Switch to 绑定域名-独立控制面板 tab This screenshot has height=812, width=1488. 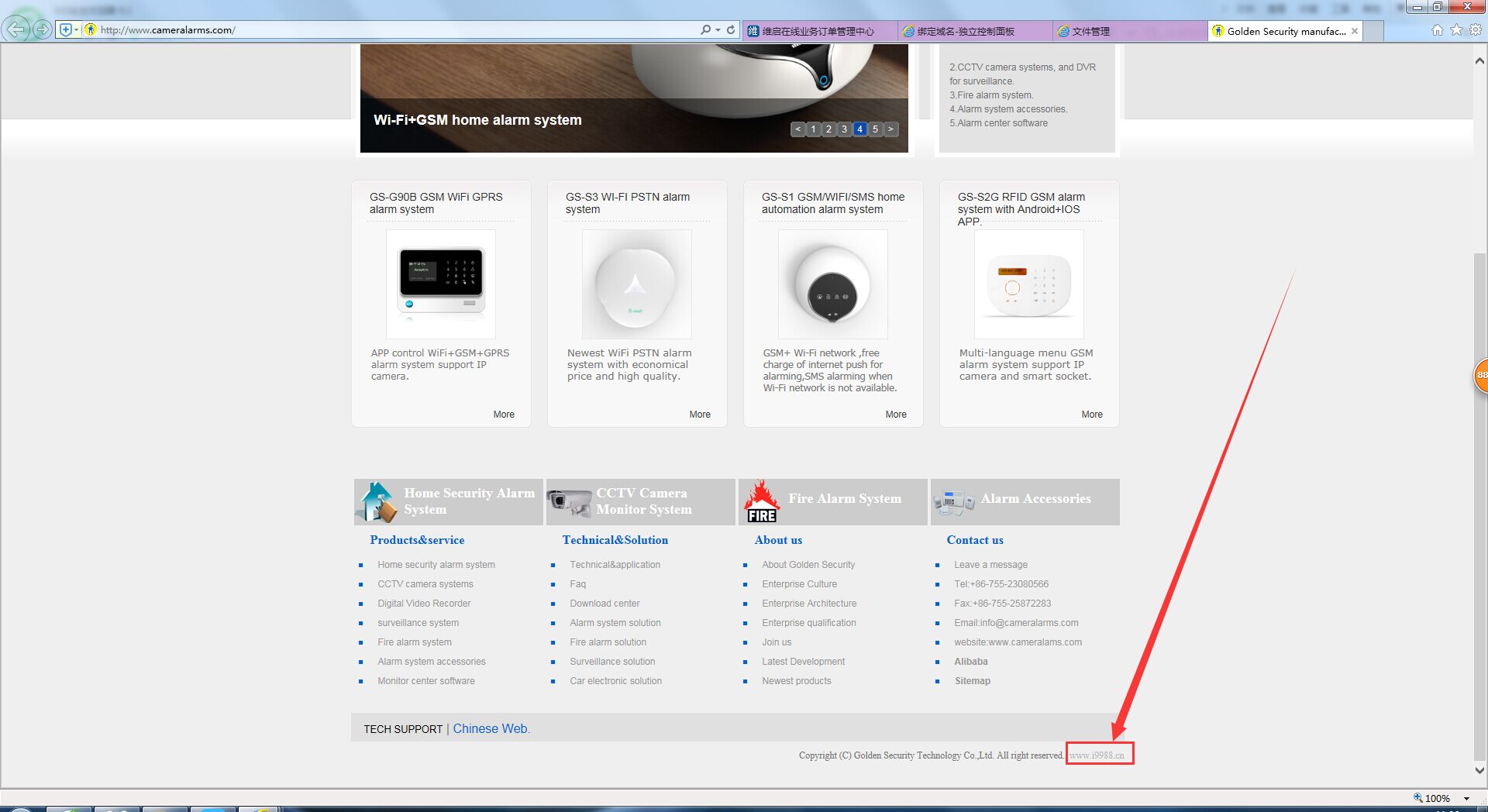(x=975, y=31)
